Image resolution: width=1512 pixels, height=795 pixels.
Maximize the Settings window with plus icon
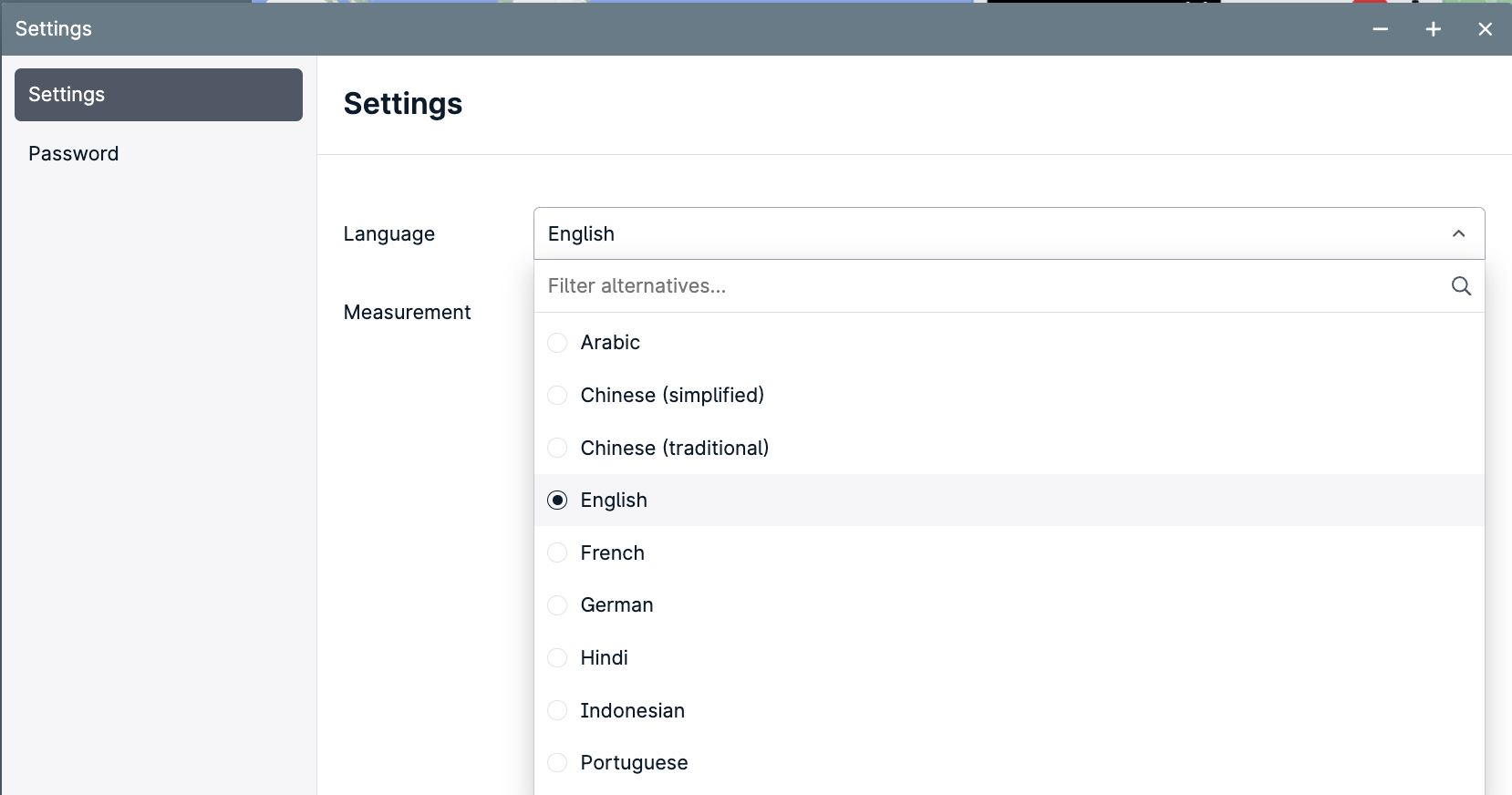click(1434, 29)
